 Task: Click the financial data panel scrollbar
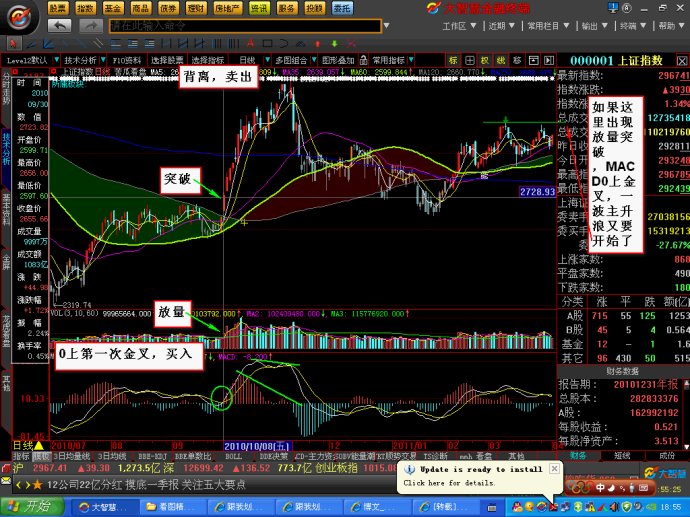pyautogui.click(x=686, y=414)
